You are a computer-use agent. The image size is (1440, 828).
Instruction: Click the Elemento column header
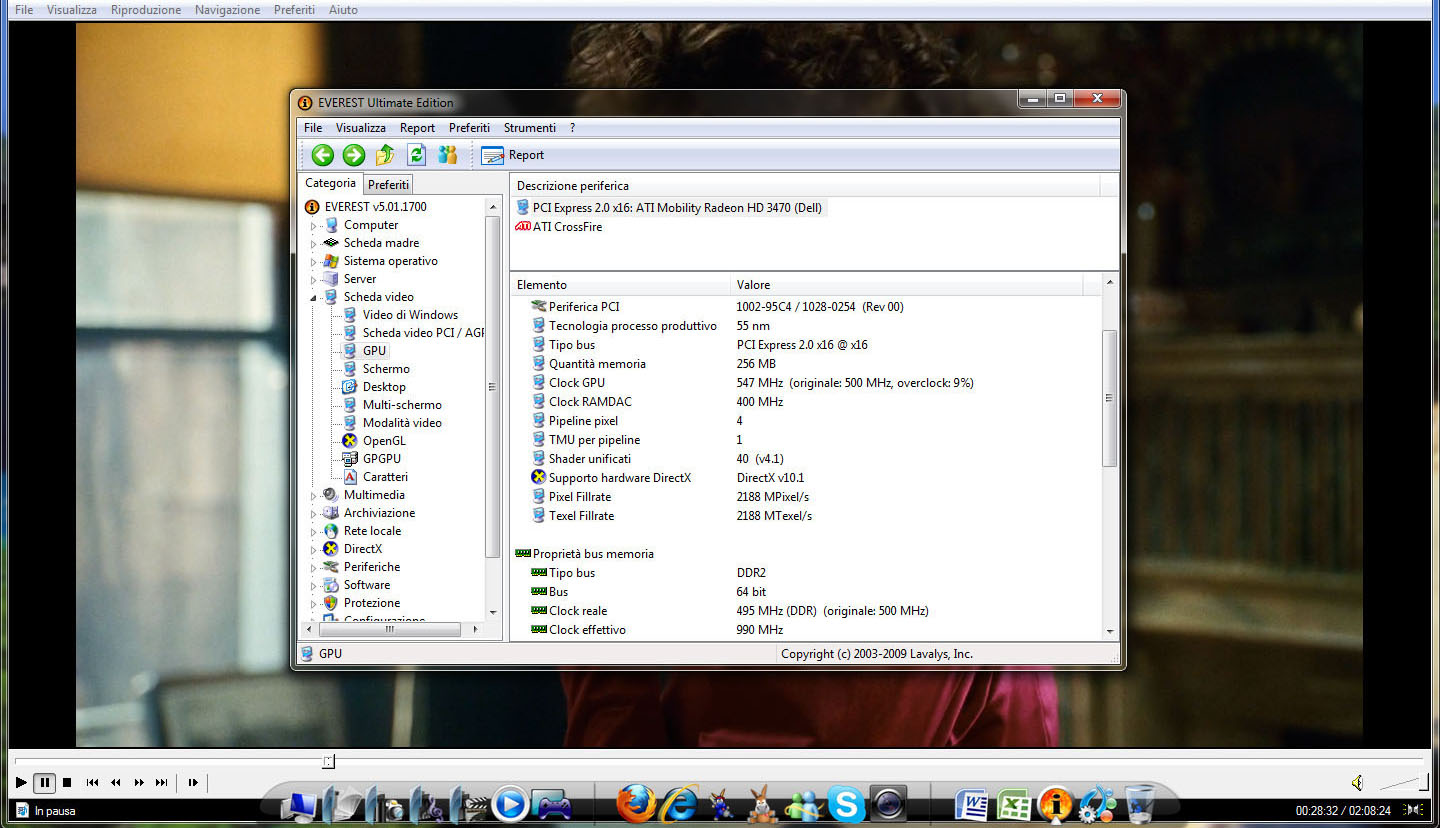(620, 285)
